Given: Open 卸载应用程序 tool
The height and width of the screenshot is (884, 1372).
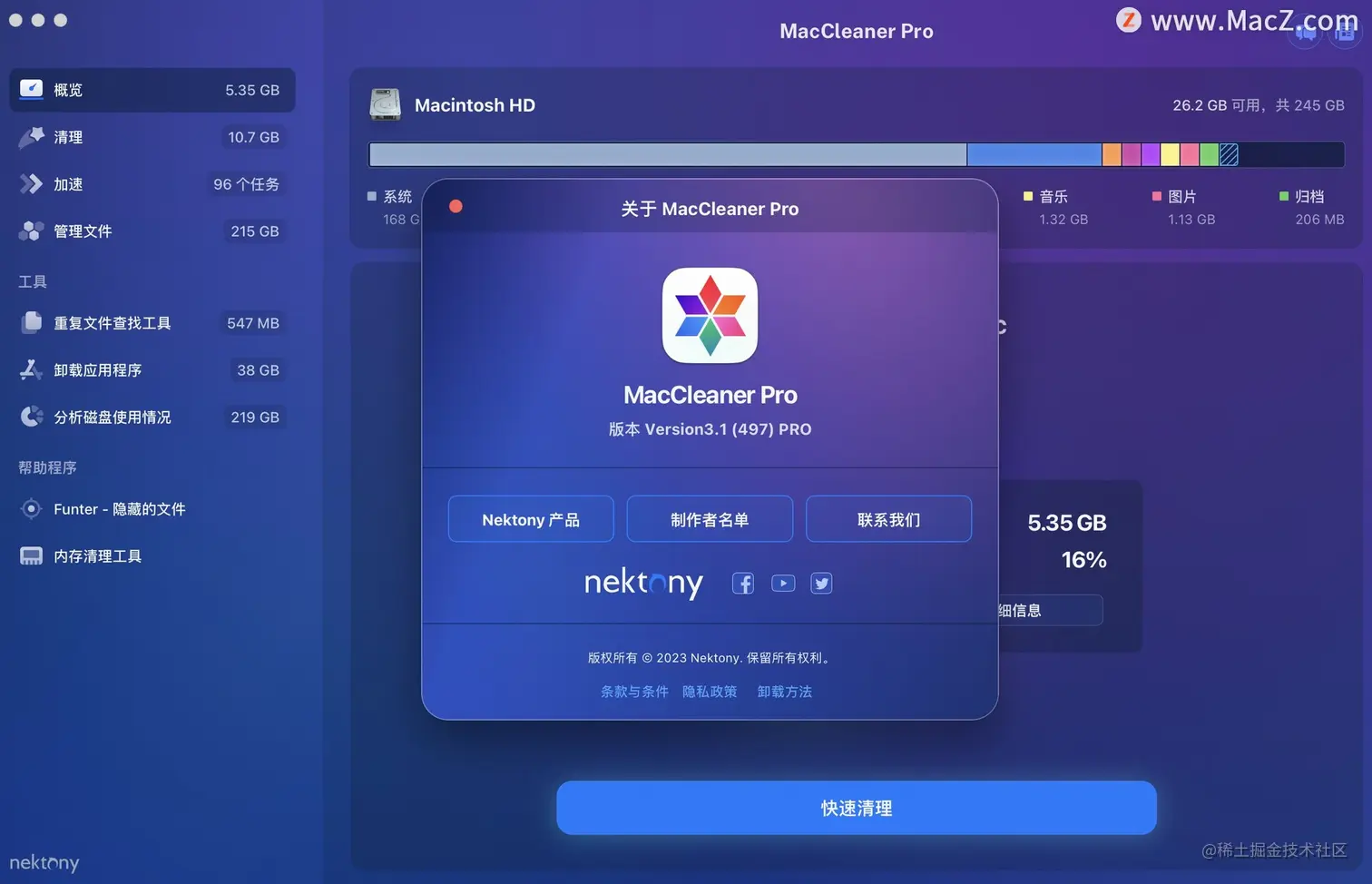Looking at the screenshot, I should (x=152, y=370).
